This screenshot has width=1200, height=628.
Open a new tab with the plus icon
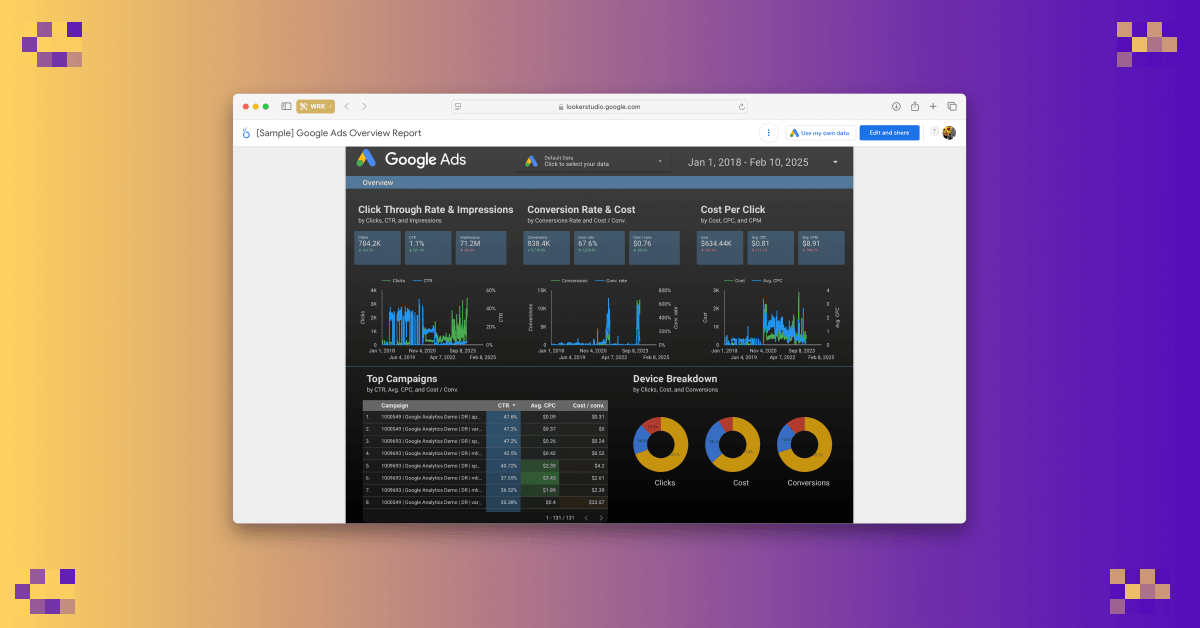(933, 106)
